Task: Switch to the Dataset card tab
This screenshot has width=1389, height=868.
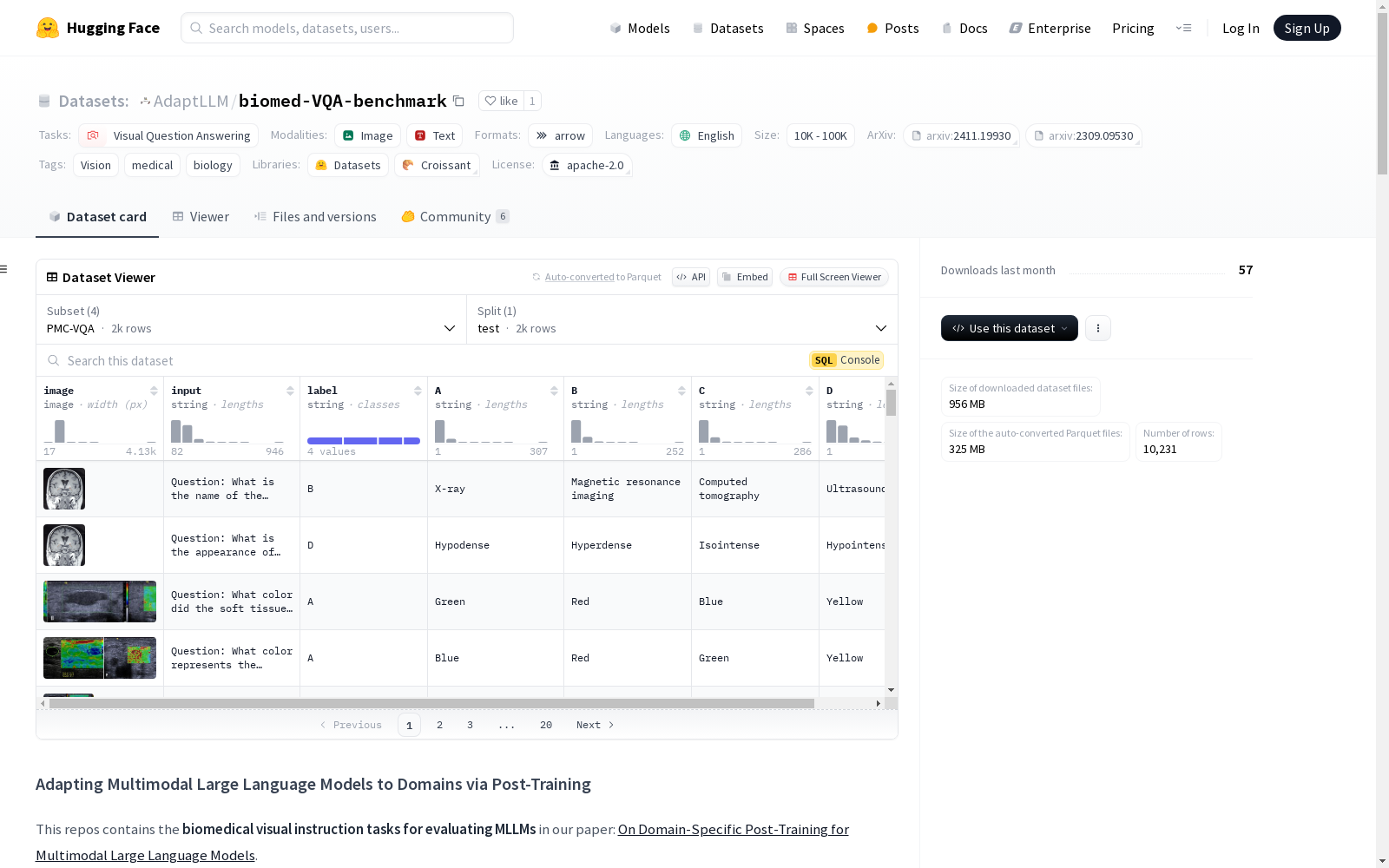Action: (97, 217)
